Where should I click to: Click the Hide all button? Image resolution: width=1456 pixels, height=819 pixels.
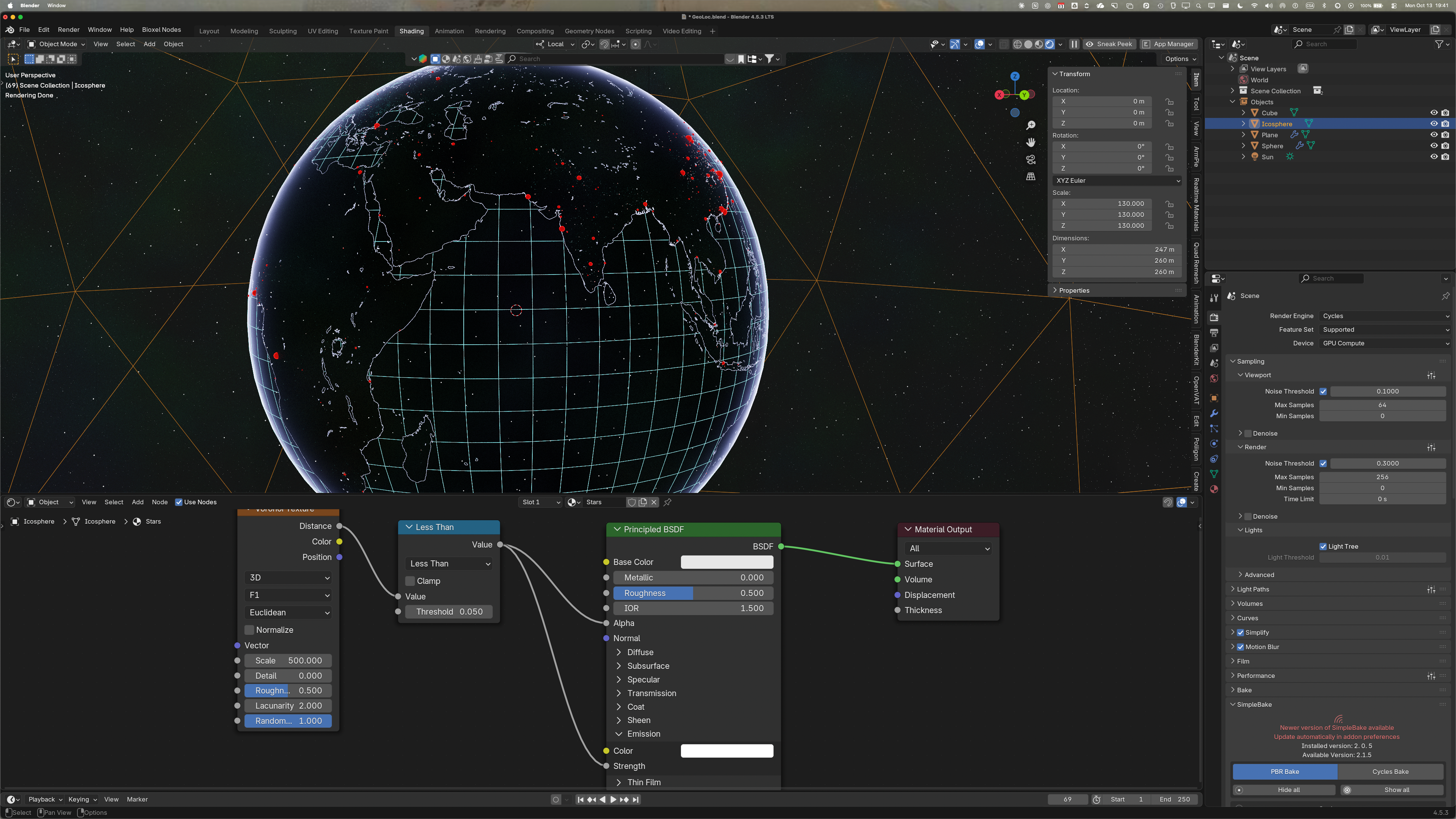(1283, 790)
